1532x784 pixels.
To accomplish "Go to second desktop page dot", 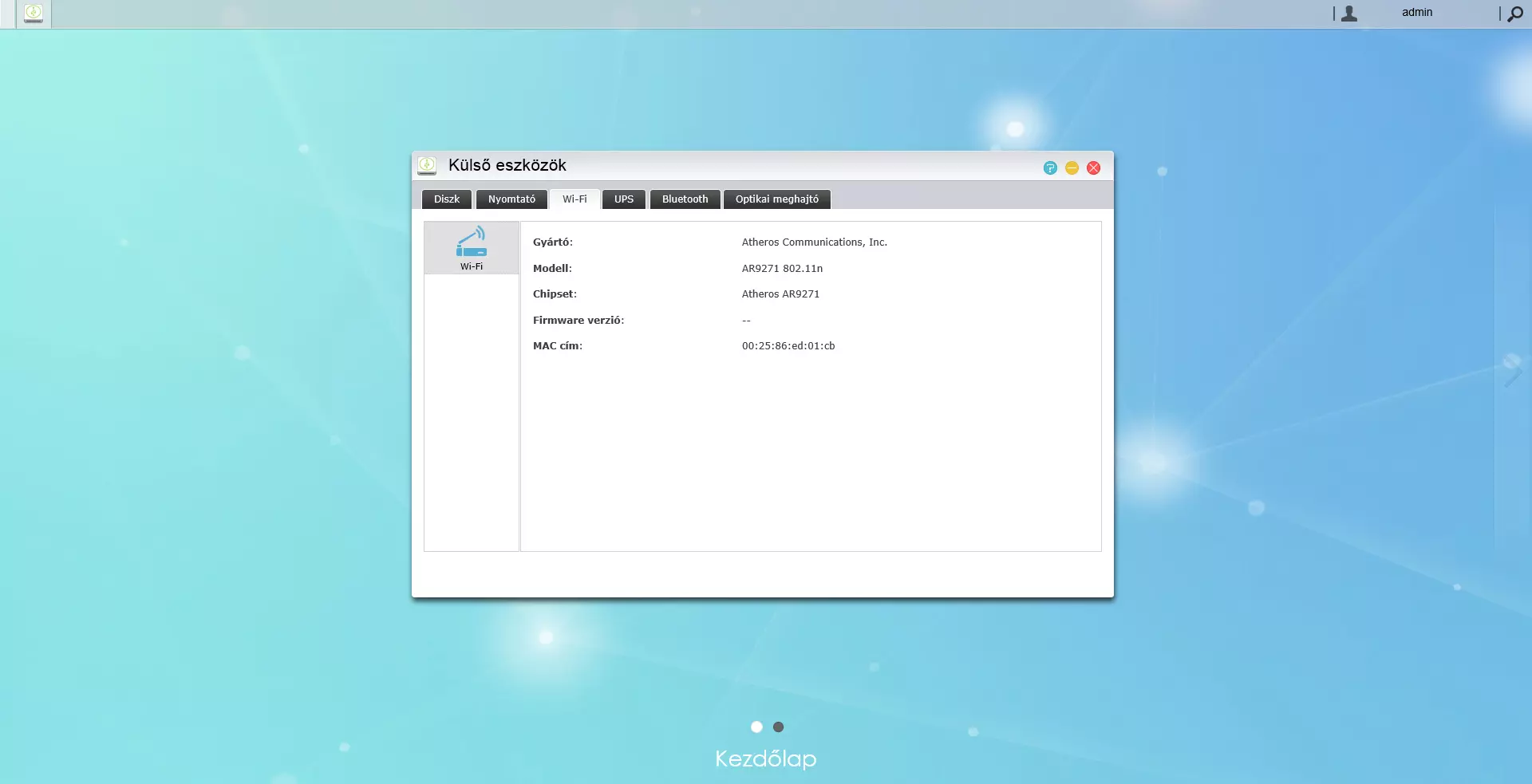I will [x=779, y=727].
